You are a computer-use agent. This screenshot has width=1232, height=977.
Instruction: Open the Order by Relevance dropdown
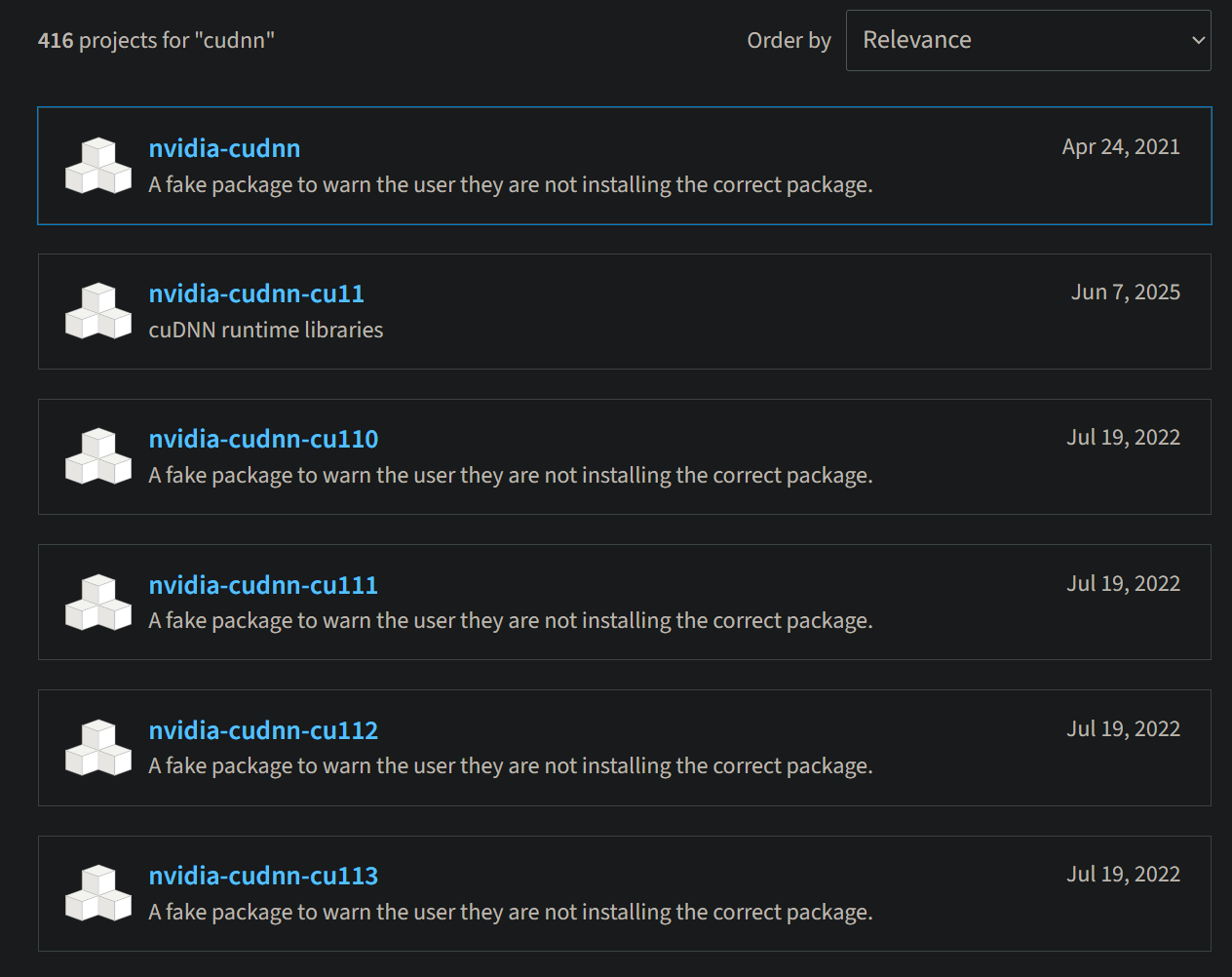pyautogui.click(x=1027, y=40)
